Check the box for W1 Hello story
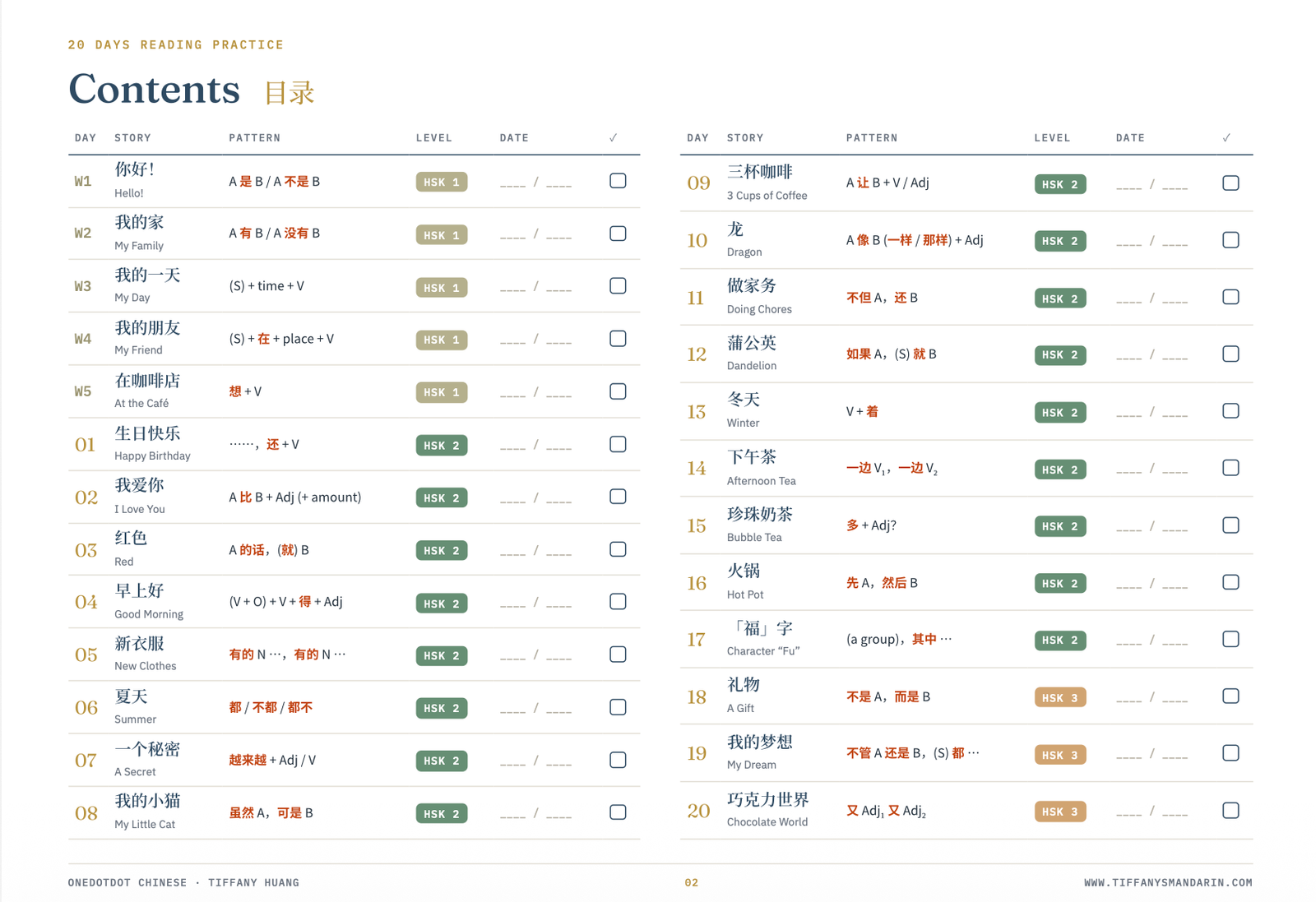 618,181
